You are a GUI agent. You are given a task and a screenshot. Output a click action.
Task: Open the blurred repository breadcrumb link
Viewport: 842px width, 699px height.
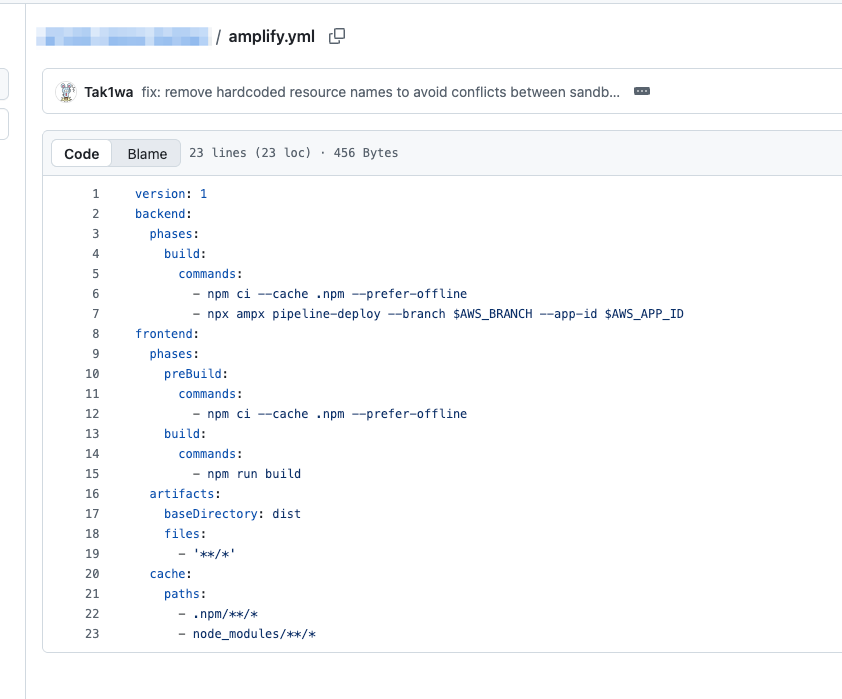click(124, 37)
